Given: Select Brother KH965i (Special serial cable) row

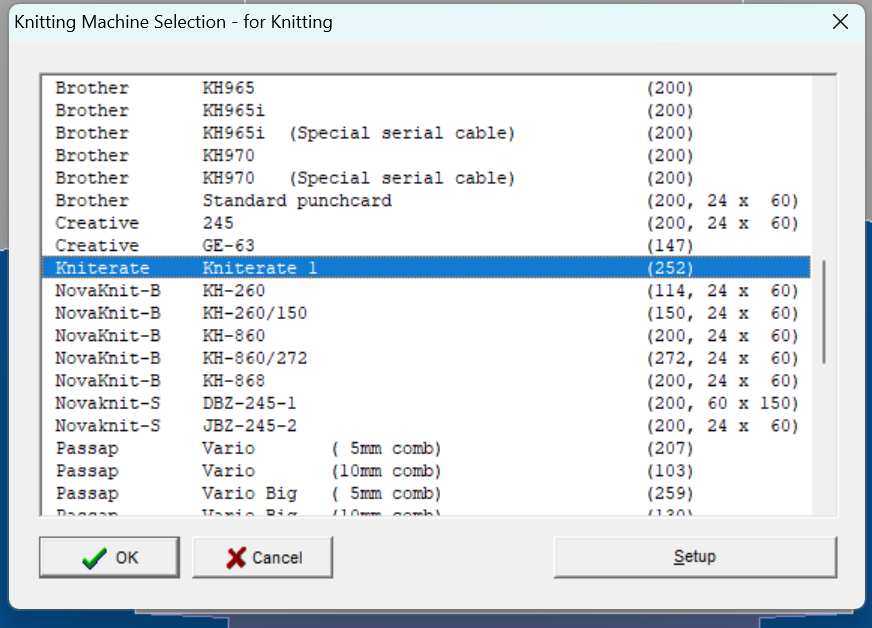Looking at the screenshot, I should [x=427, y=133].
